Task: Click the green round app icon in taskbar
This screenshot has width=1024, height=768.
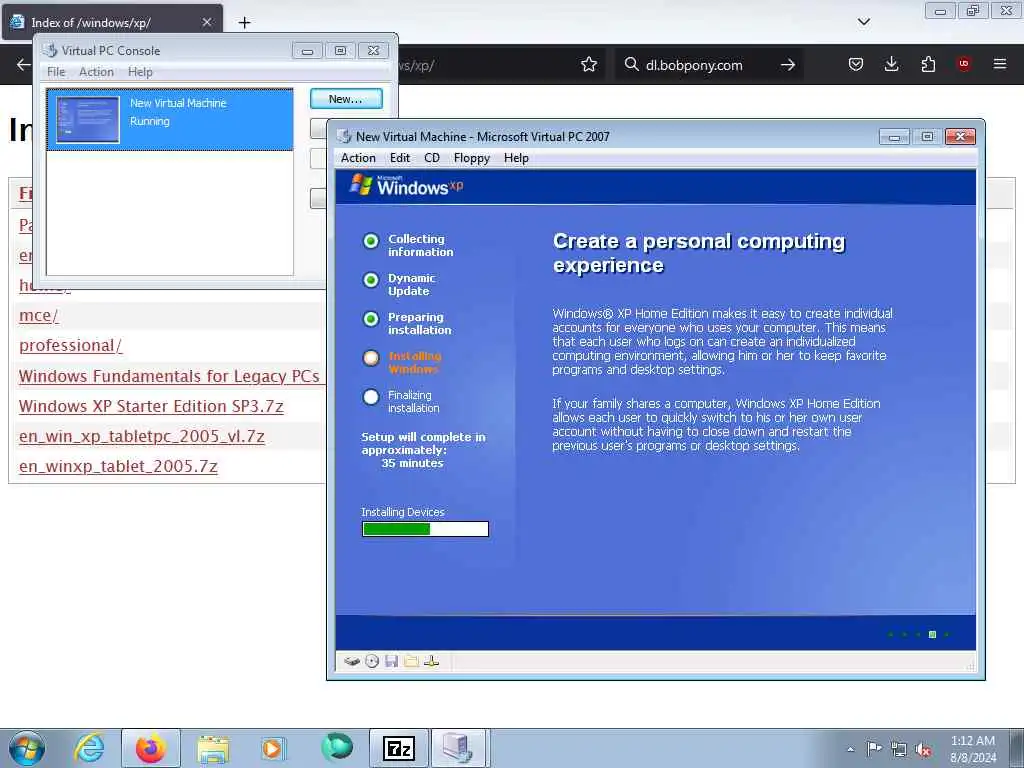Action: pos(337,746)
